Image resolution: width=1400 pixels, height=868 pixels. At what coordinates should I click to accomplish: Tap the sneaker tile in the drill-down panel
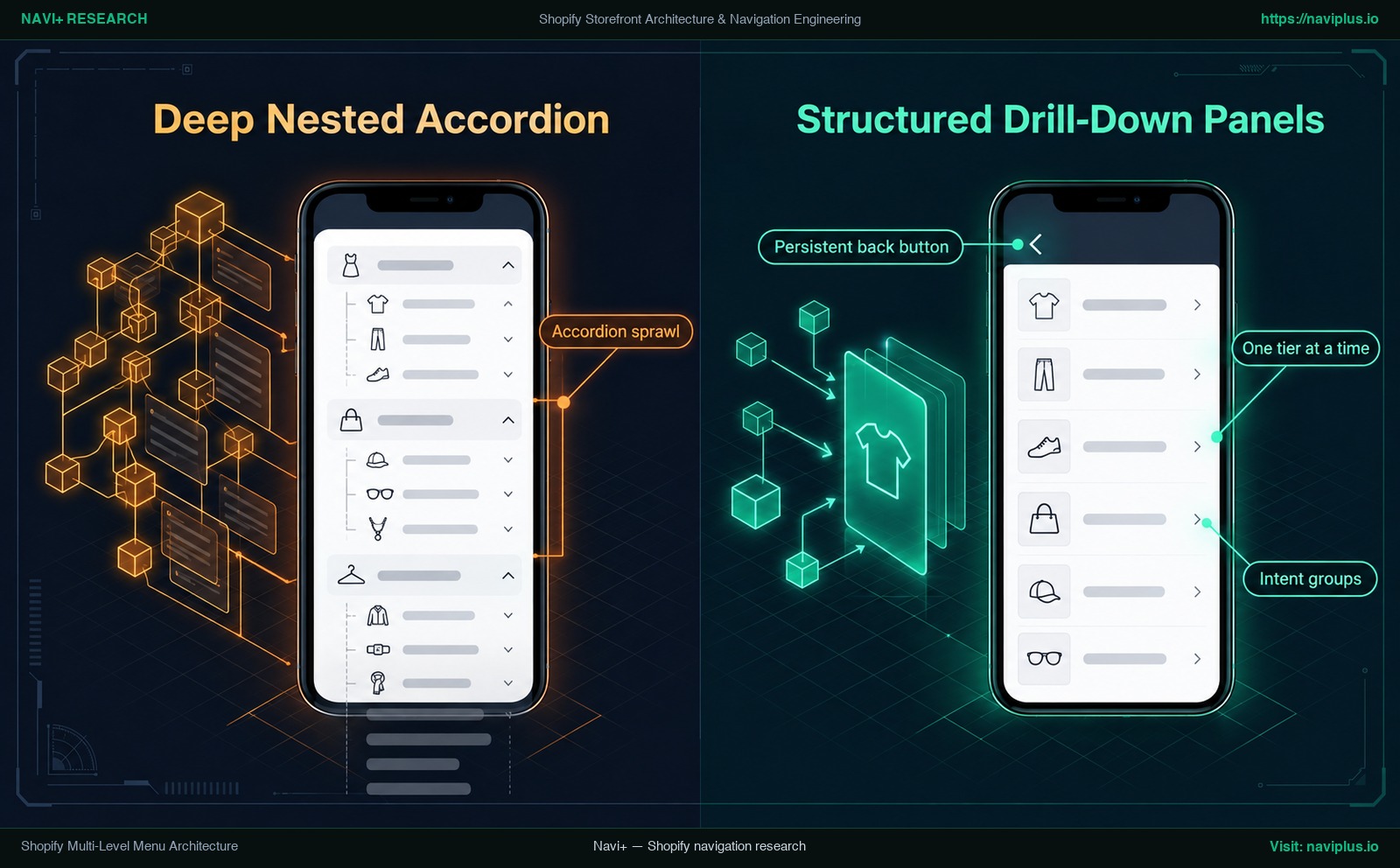pos(1044,447)
